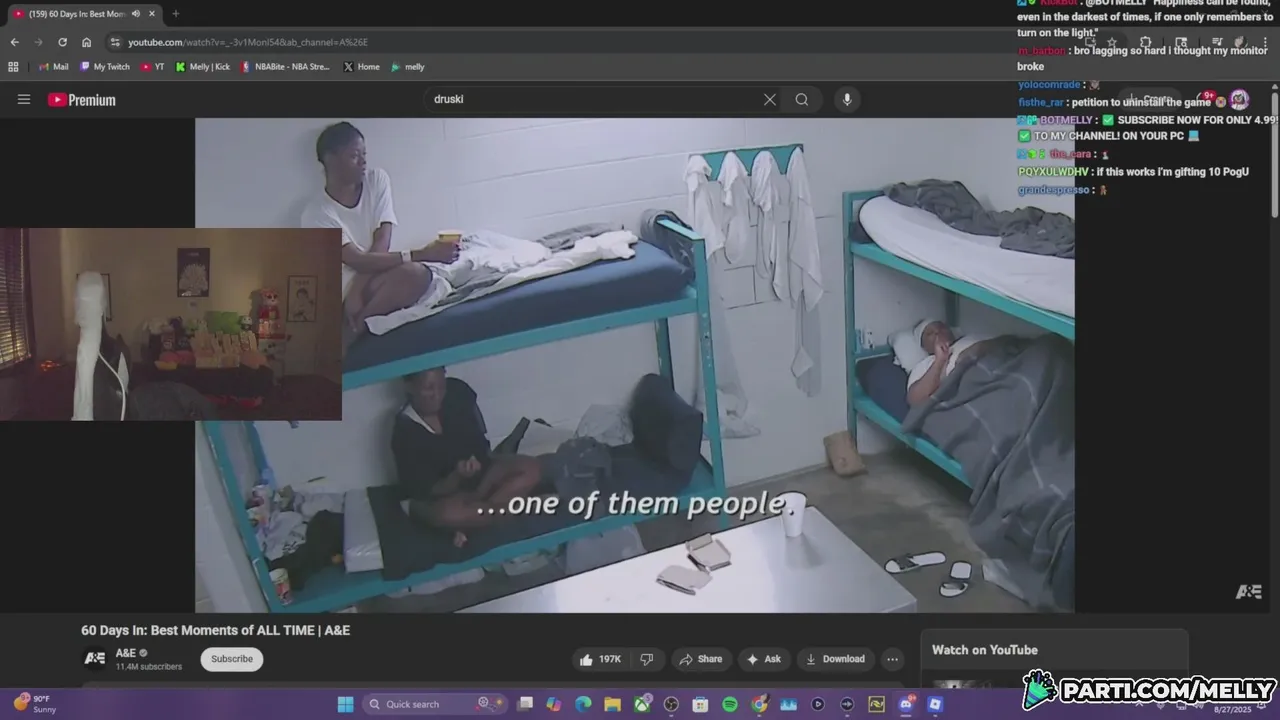Open the YT bookmark
This screenshot has width=1280, height=720.
(153, 67)
